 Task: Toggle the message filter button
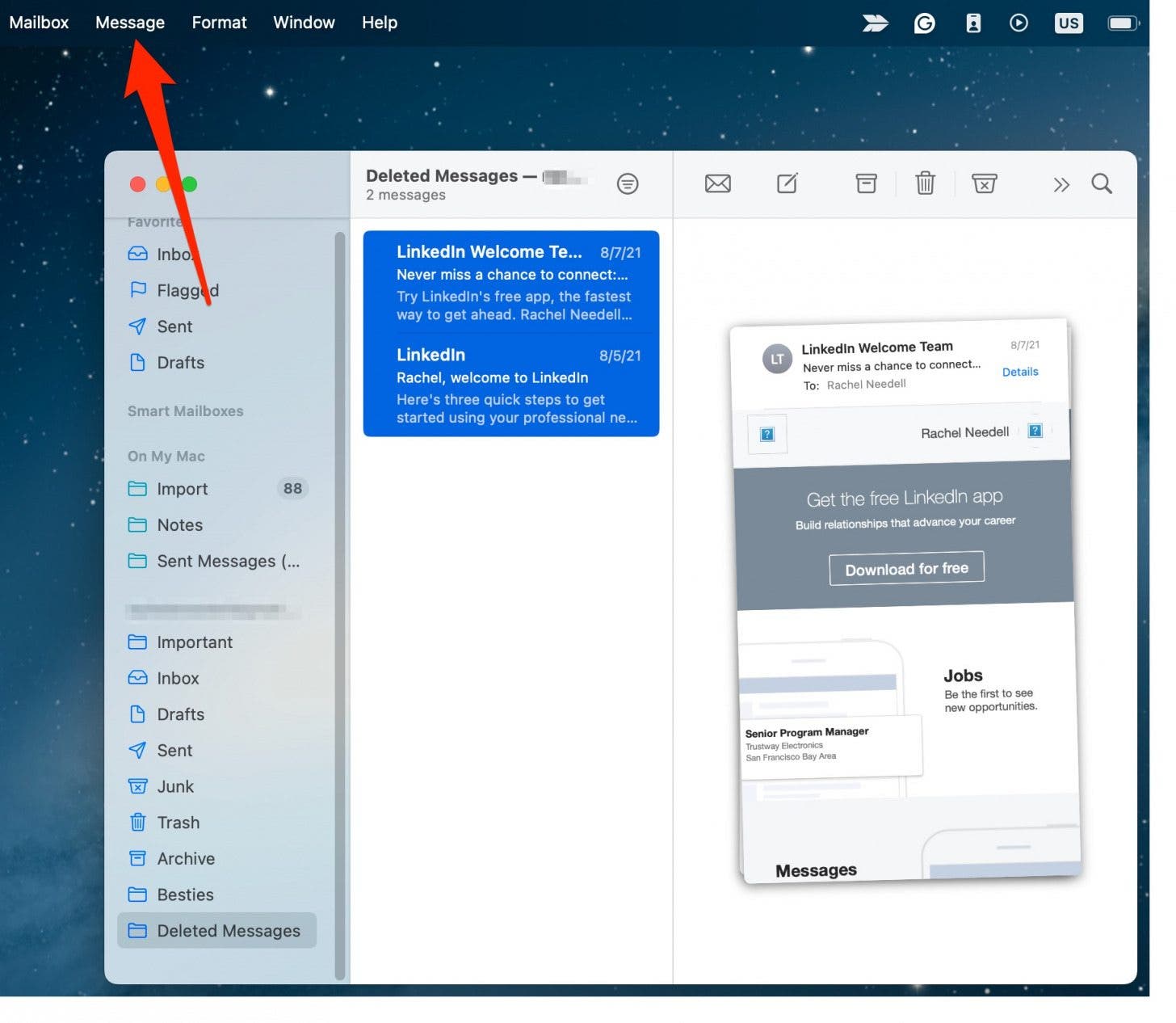point(628,184)
